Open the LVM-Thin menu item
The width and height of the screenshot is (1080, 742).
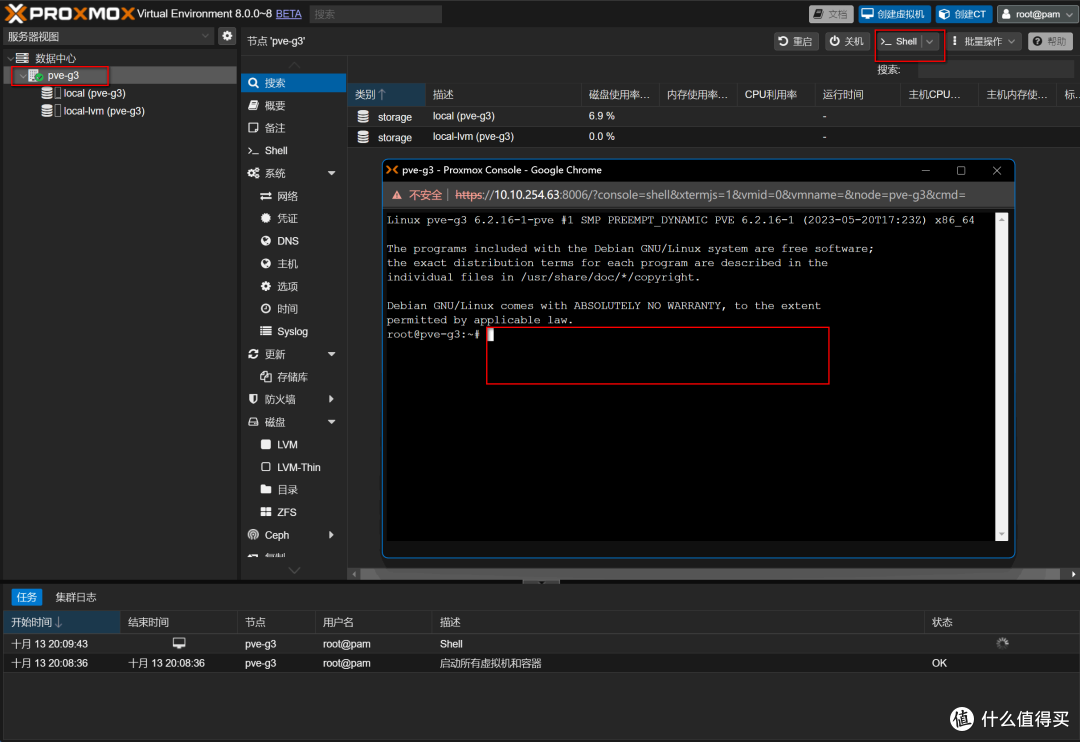click(300, 467)
